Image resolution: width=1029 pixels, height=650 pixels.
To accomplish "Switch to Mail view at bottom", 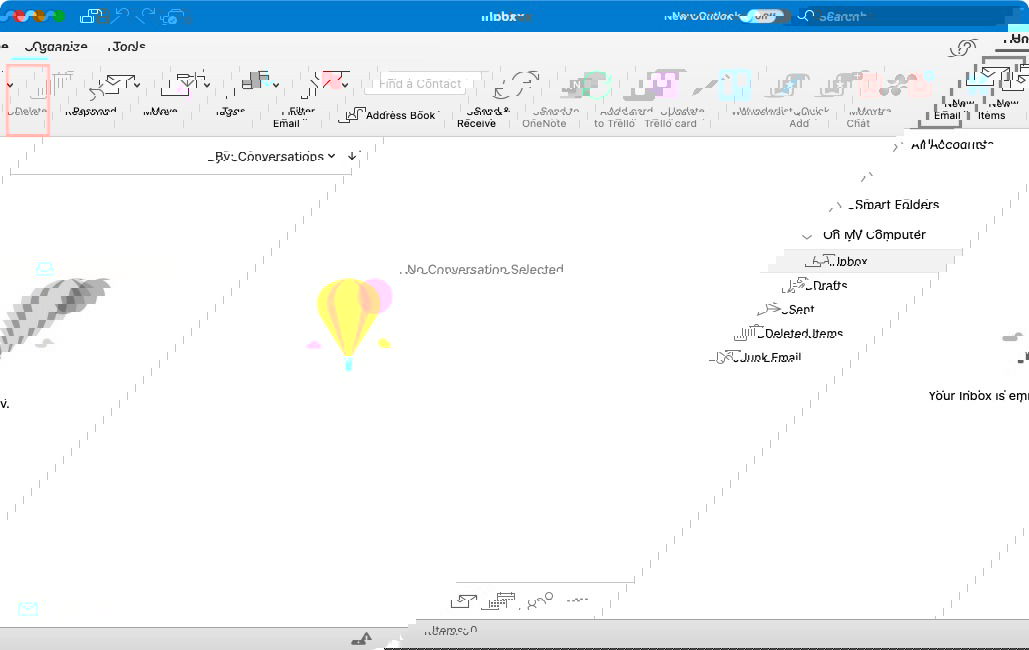I will 464,601.
